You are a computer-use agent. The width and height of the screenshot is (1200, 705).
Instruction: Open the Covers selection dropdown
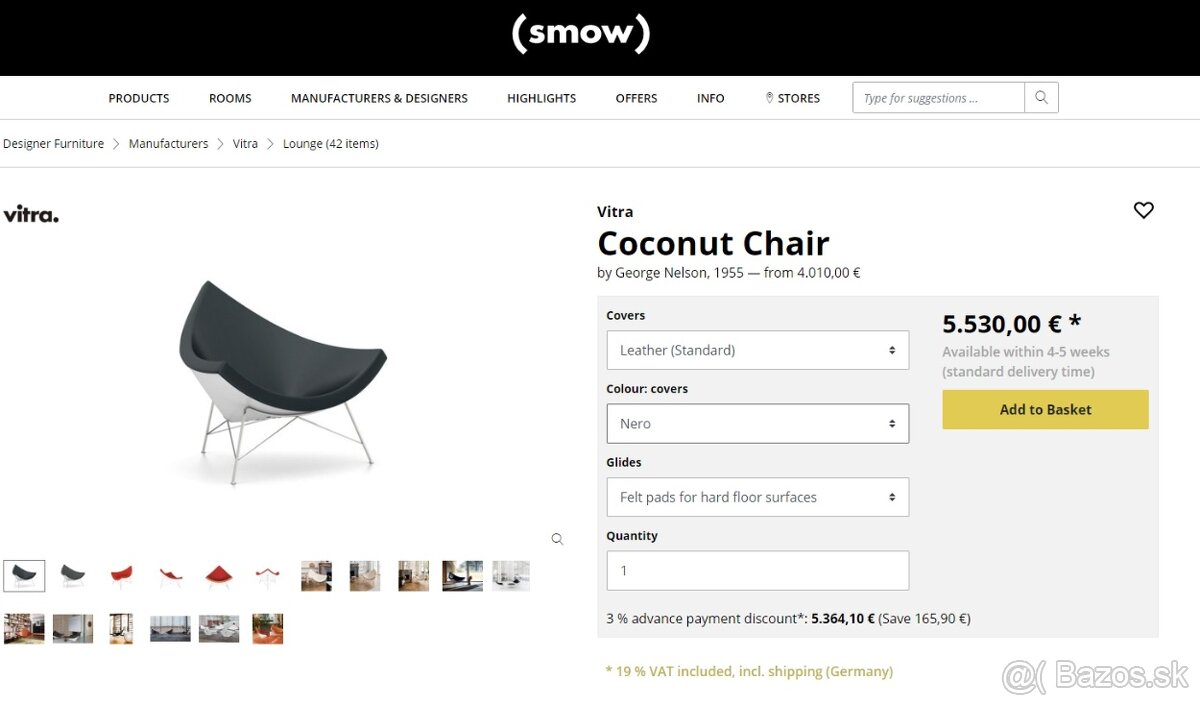(x=757, y=350)
